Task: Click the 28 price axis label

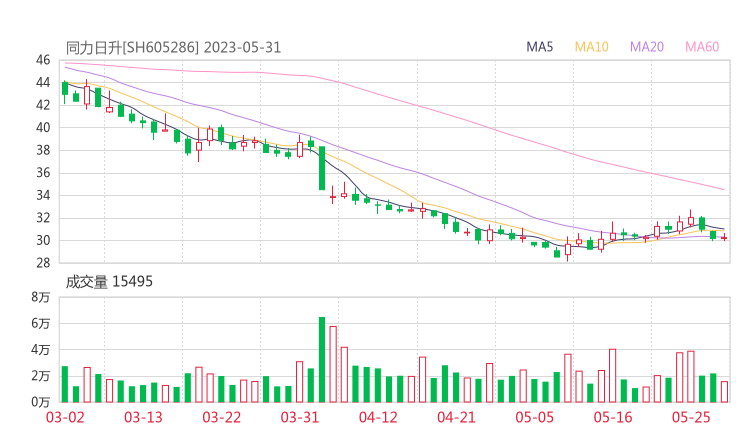Action: [43, 263]
